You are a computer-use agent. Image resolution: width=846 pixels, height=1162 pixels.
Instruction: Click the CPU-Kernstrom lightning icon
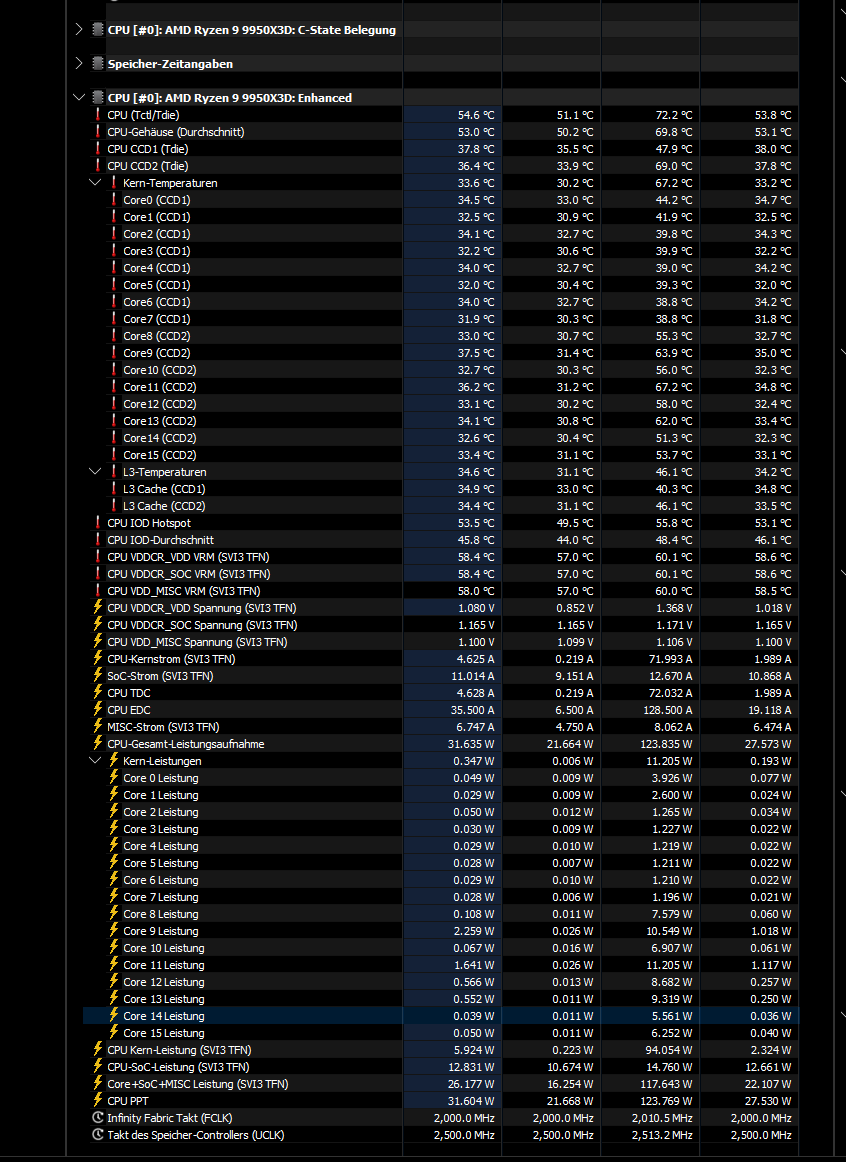tap(97, 658)
